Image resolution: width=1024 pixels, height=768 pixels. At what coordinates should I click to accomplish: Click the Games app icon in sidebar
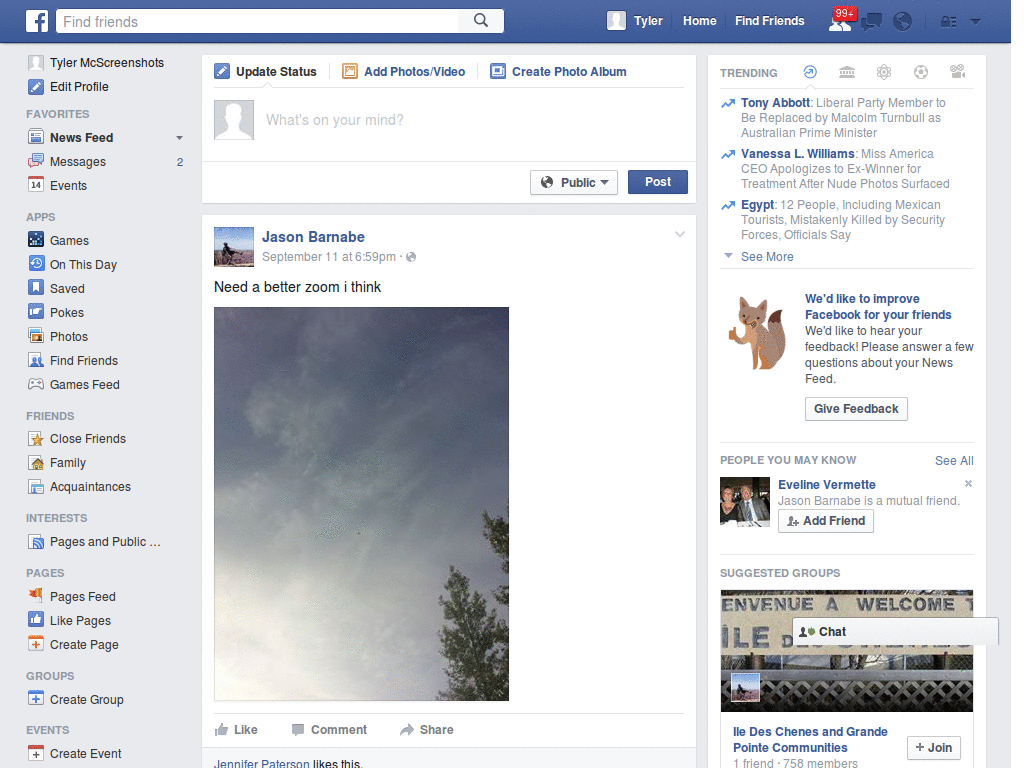[x=36, y=240]
